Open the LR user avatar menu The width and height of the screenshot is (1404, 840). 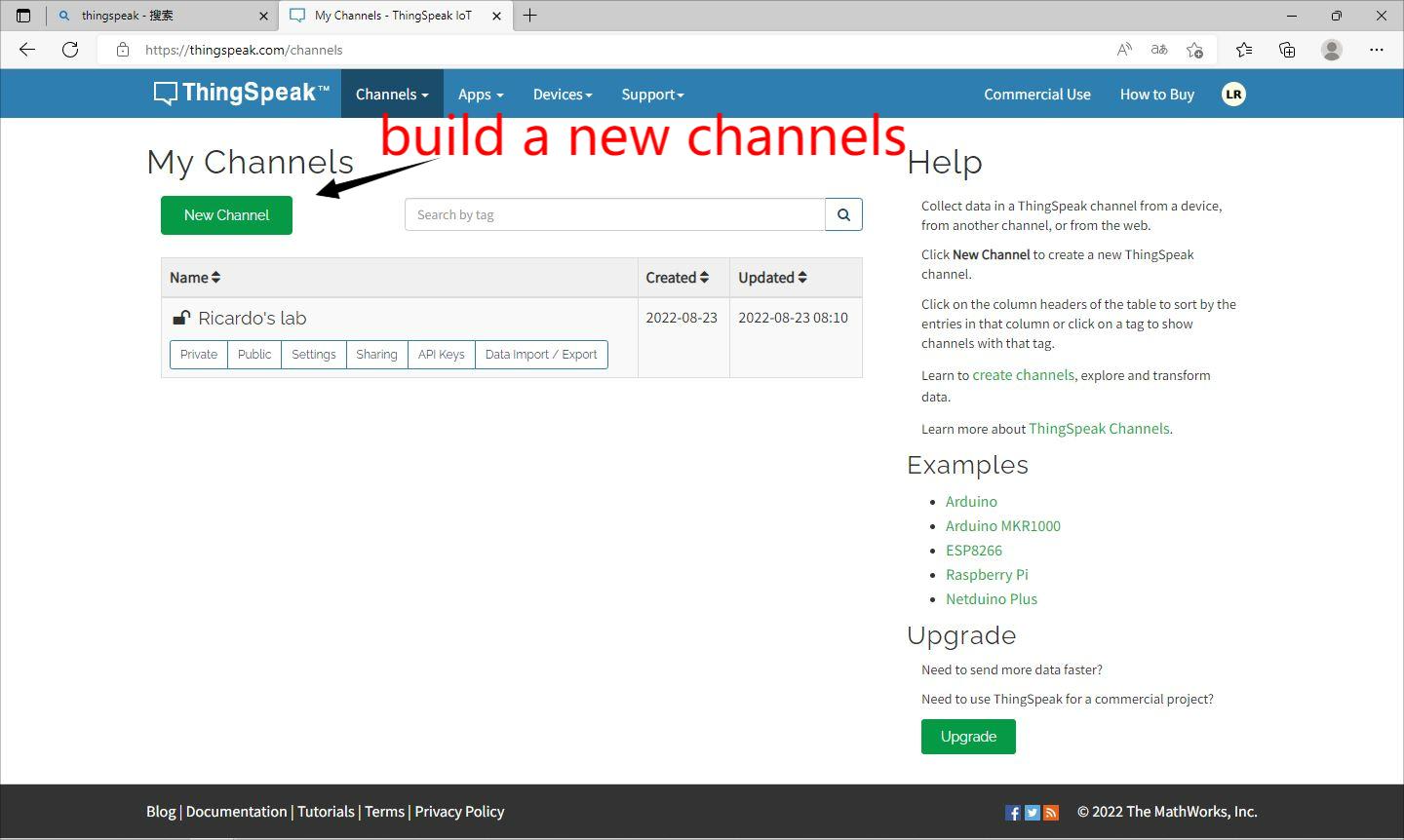click(1233, 94)
